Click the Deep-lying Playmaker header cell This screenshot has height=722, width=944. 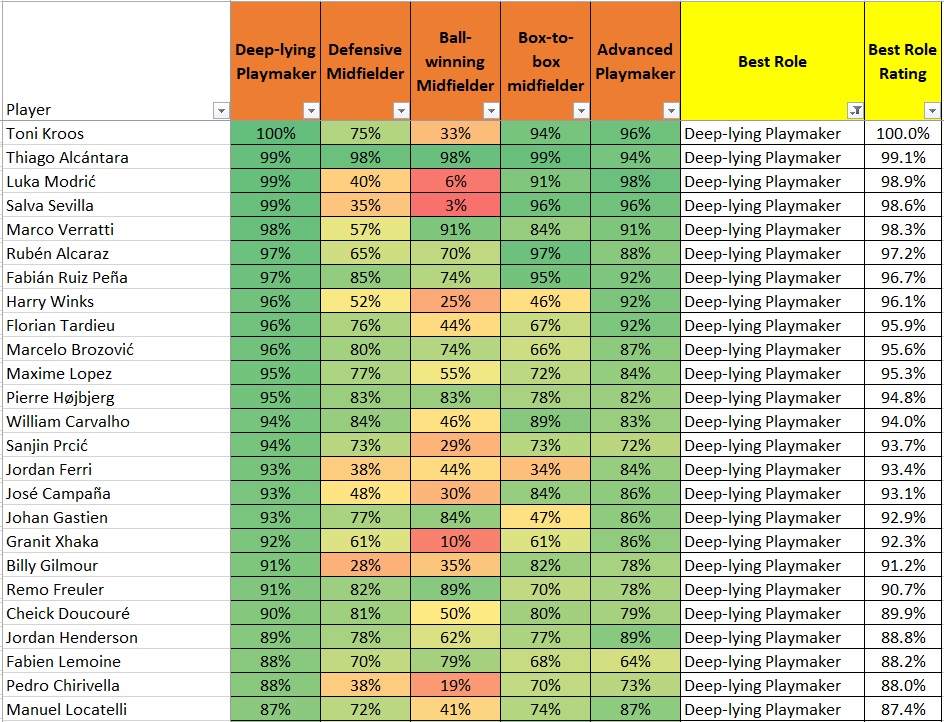pos(275,61)
